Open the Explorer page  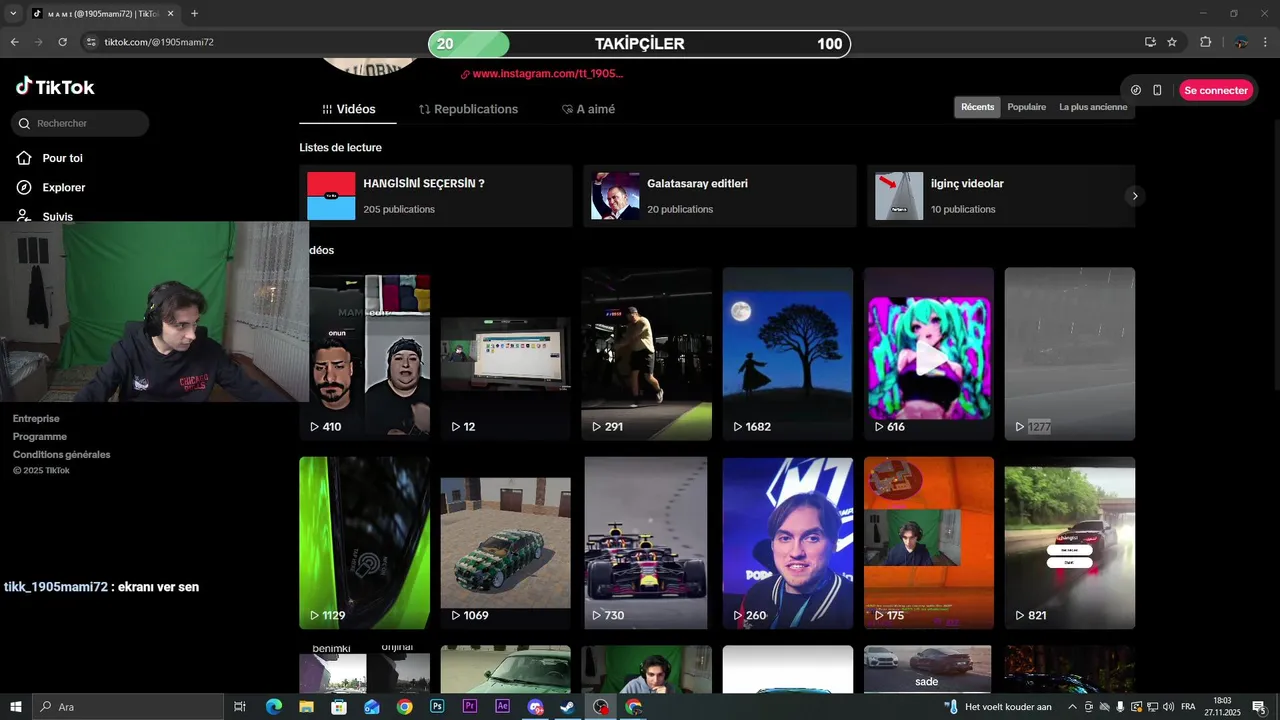point(51,187)
